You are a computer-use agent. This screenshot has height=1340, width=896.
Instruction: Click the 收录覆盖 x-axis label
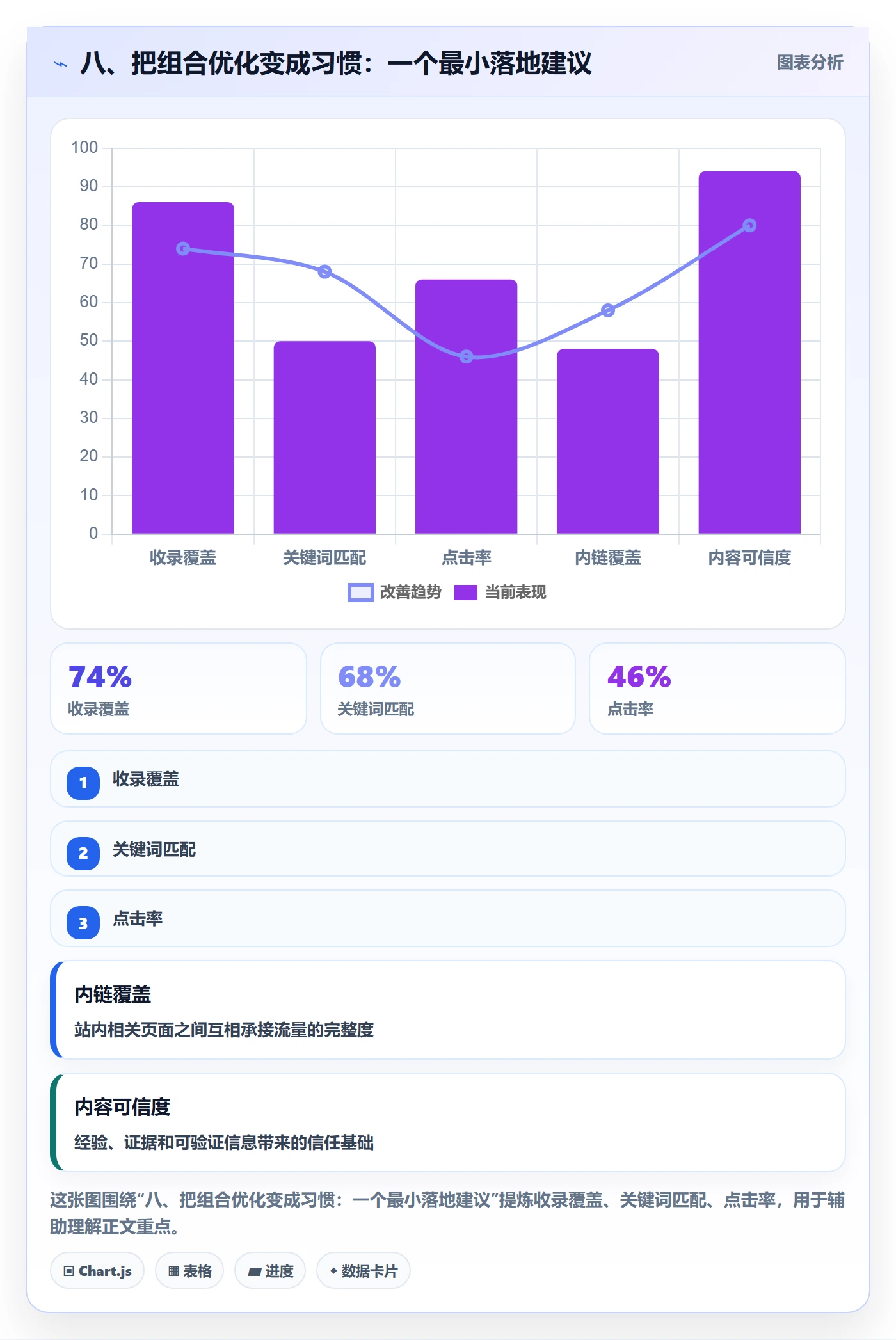click(x=183, y=558)
